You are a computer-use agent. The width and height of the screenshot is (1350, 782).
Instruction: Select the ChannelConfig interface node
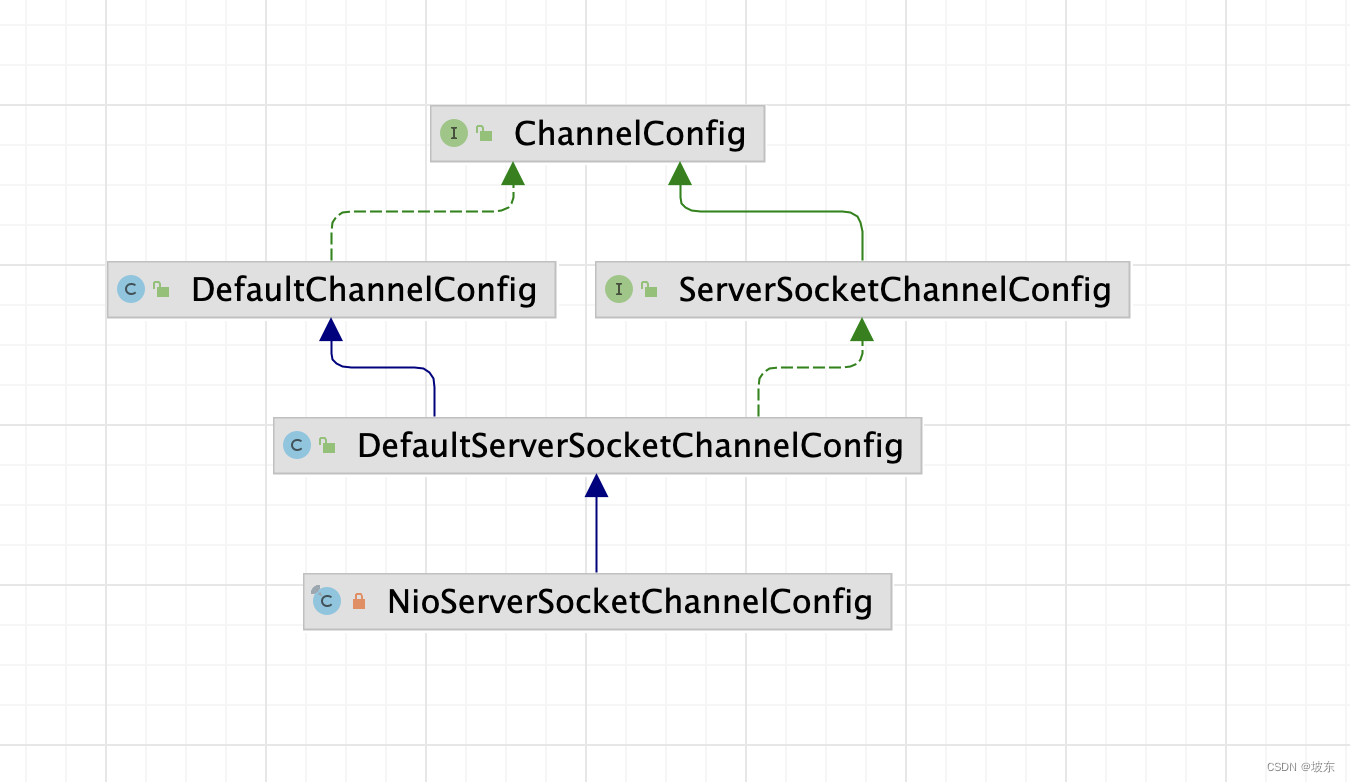(x=597, y=134)
